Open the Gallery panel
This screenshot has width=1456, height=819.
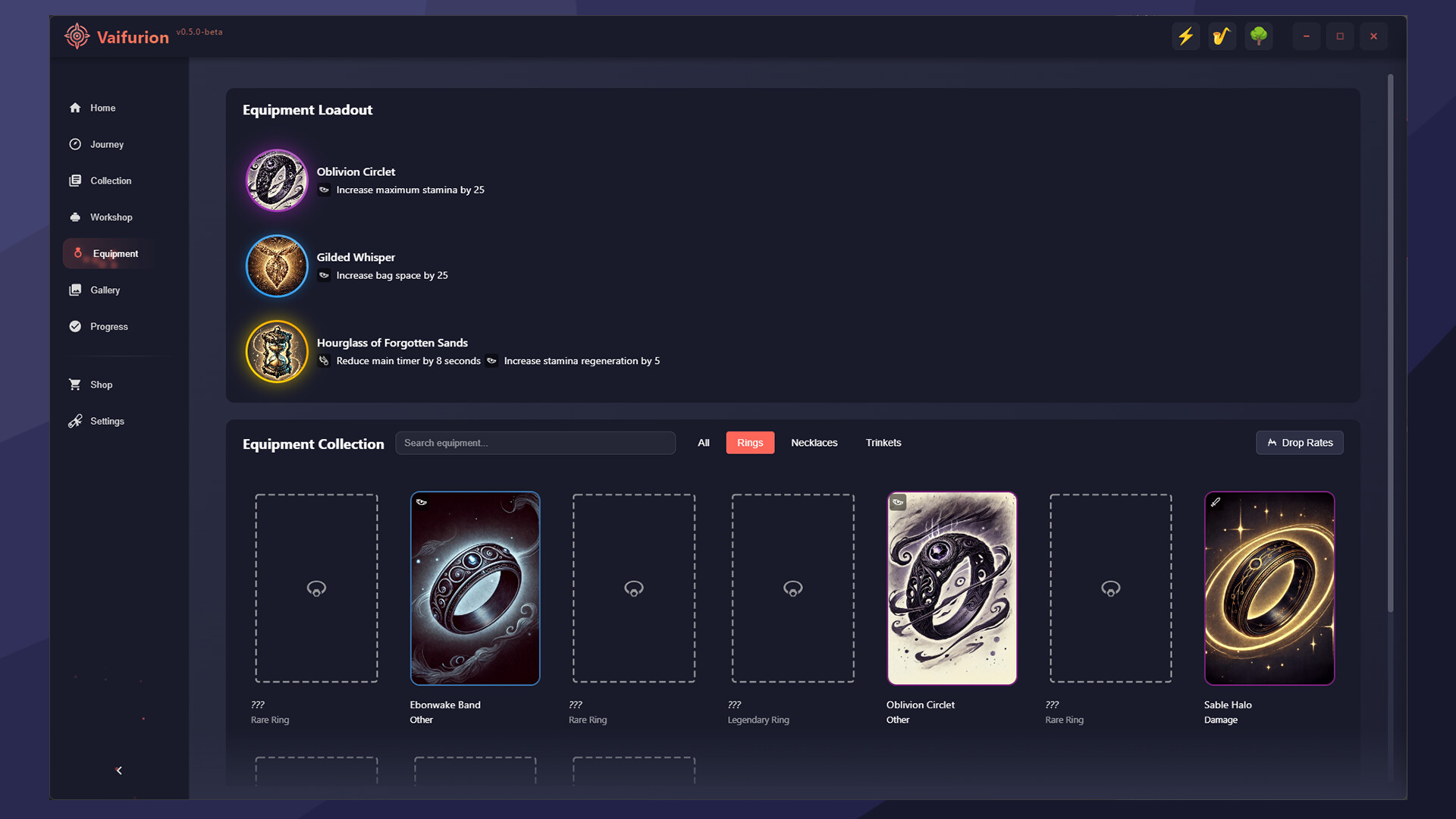click(x=105, y=290)
